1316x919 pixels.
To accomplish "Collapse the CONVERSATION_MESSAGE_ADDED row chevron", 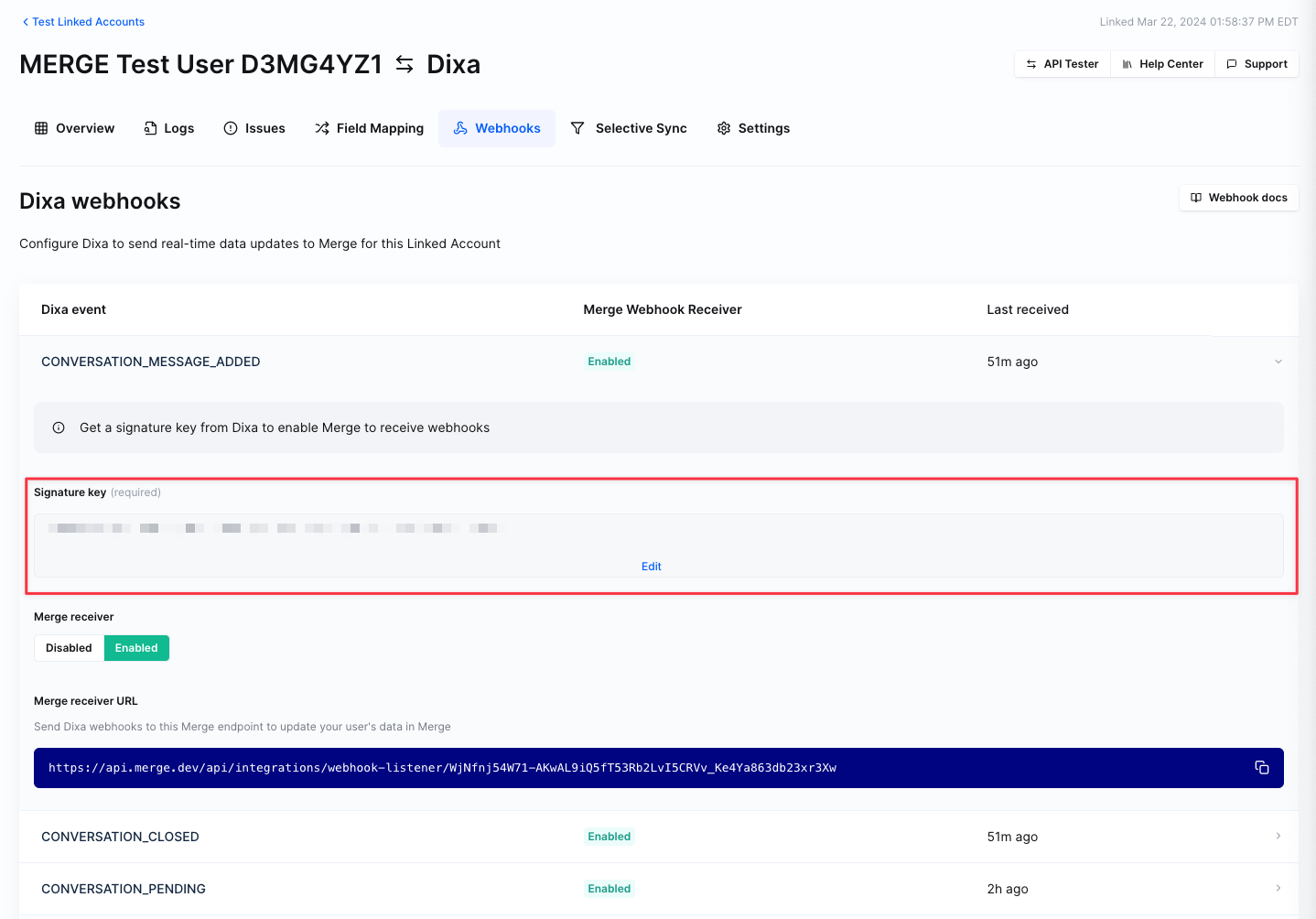I will tap(1278, 362).
